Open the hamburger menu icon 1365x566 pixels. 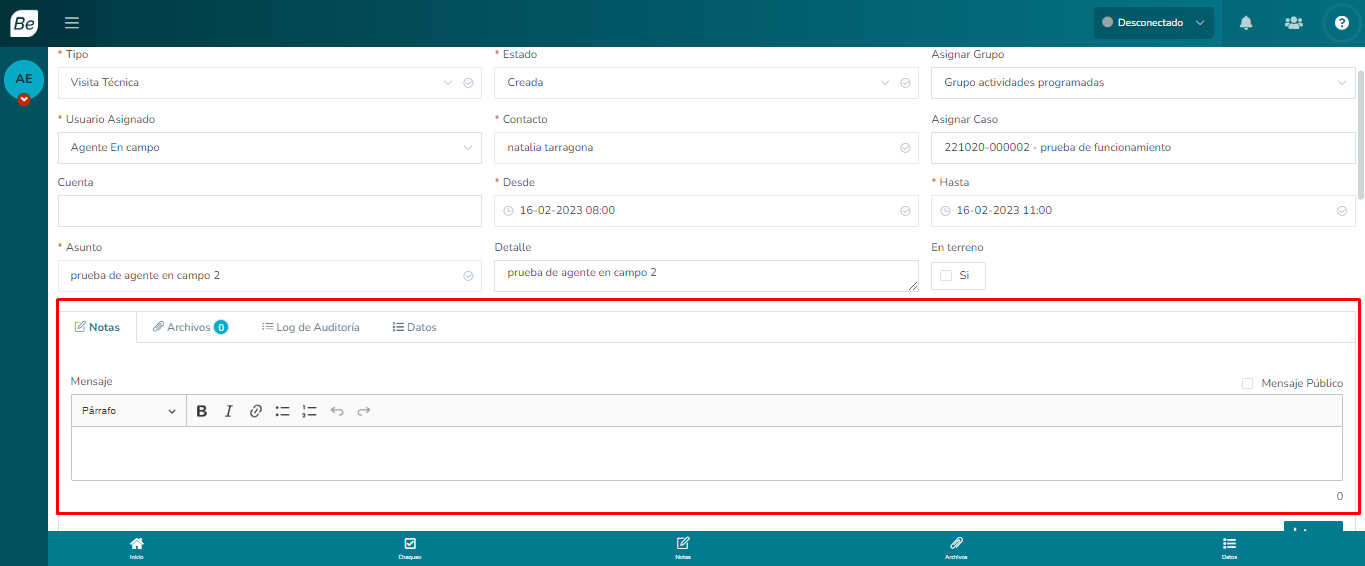click(71, 23)
